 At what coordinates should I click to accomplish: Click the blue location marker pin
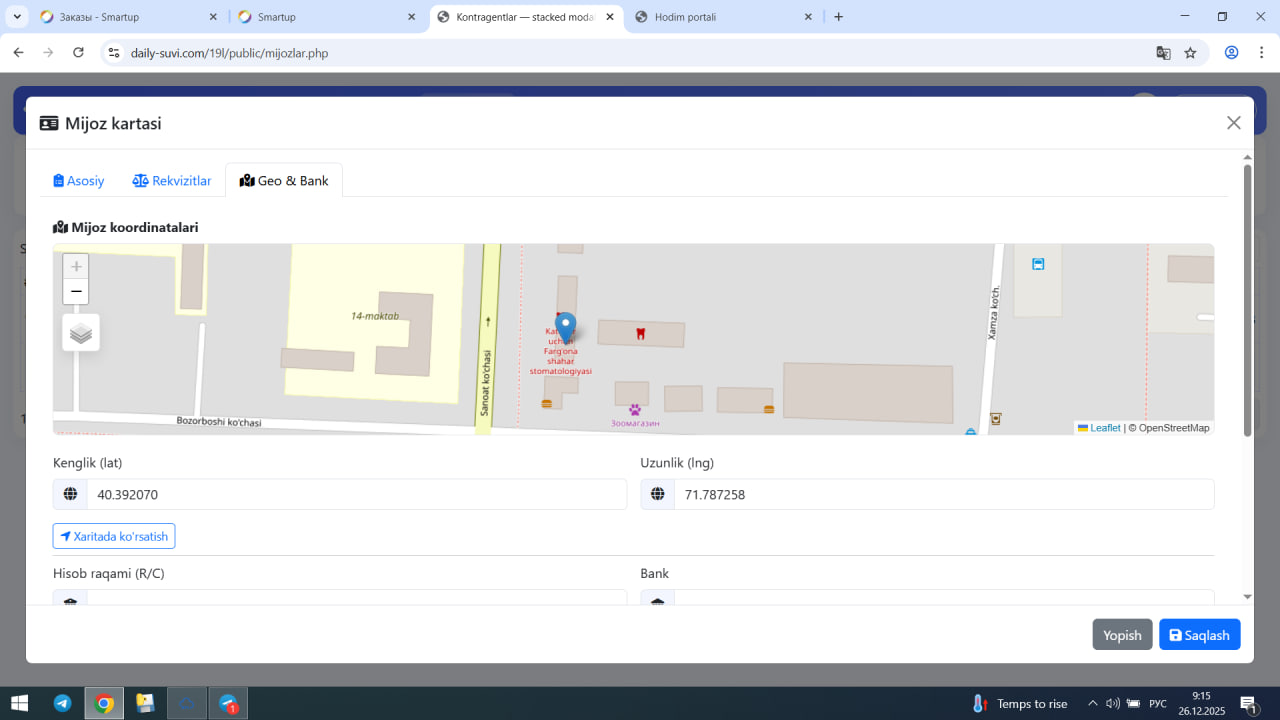[x=566, y=326]
